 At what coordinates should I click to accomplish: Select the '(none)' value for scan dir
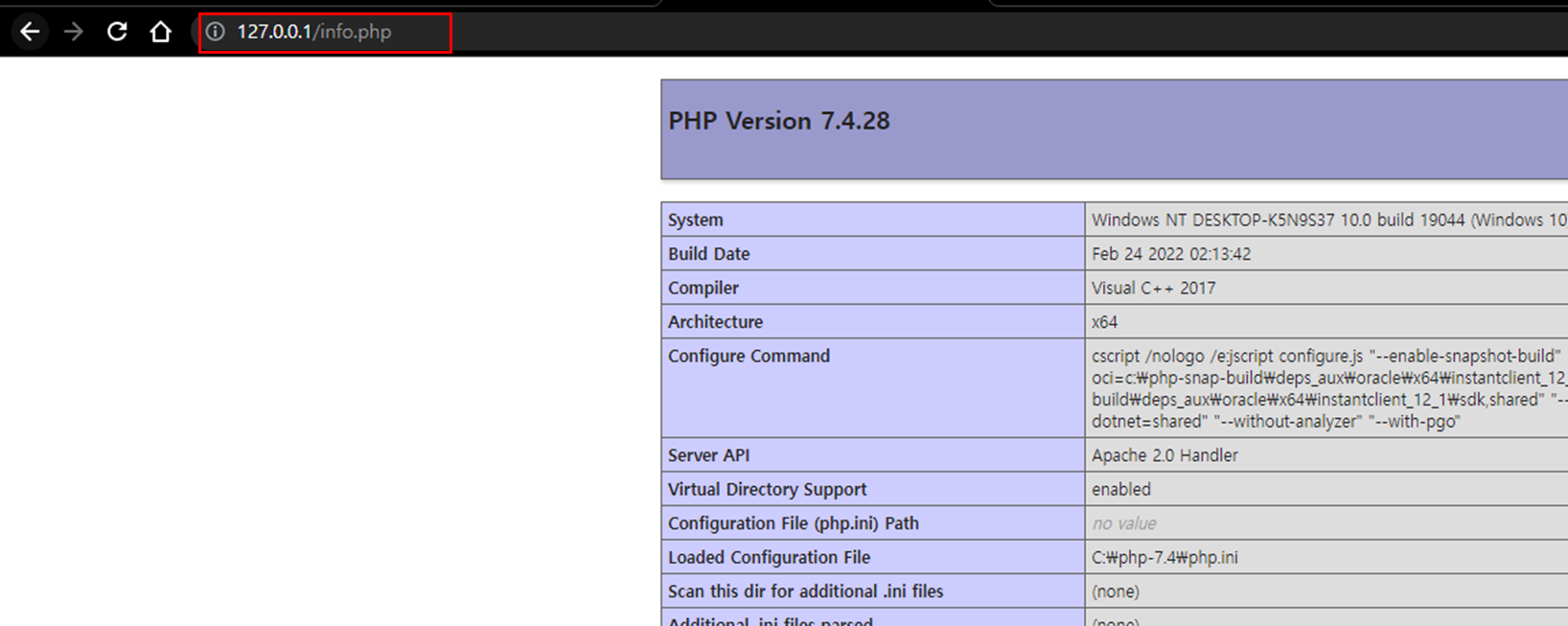point(1115,591)
